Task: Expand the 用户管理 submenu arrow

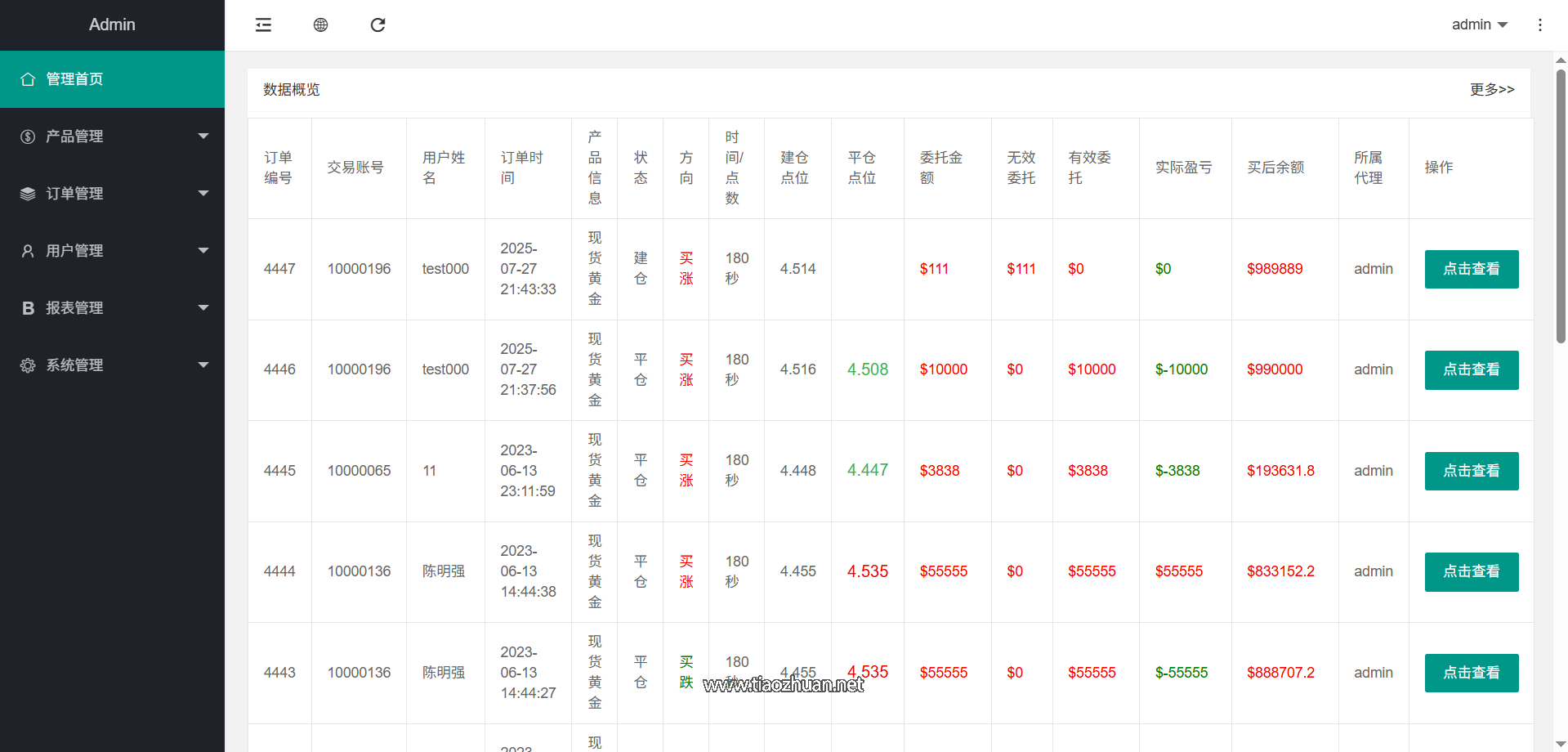Action: (x=203, y=251)
